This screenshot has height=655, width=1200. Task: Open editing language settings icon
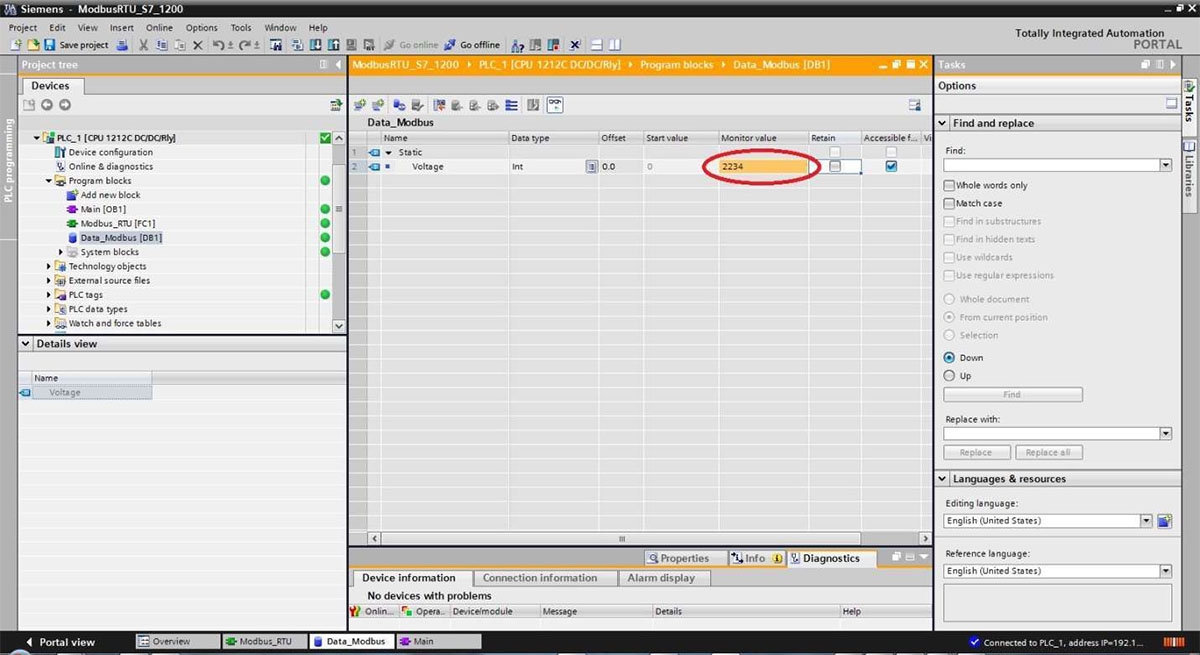click(x=1164, y=521)
